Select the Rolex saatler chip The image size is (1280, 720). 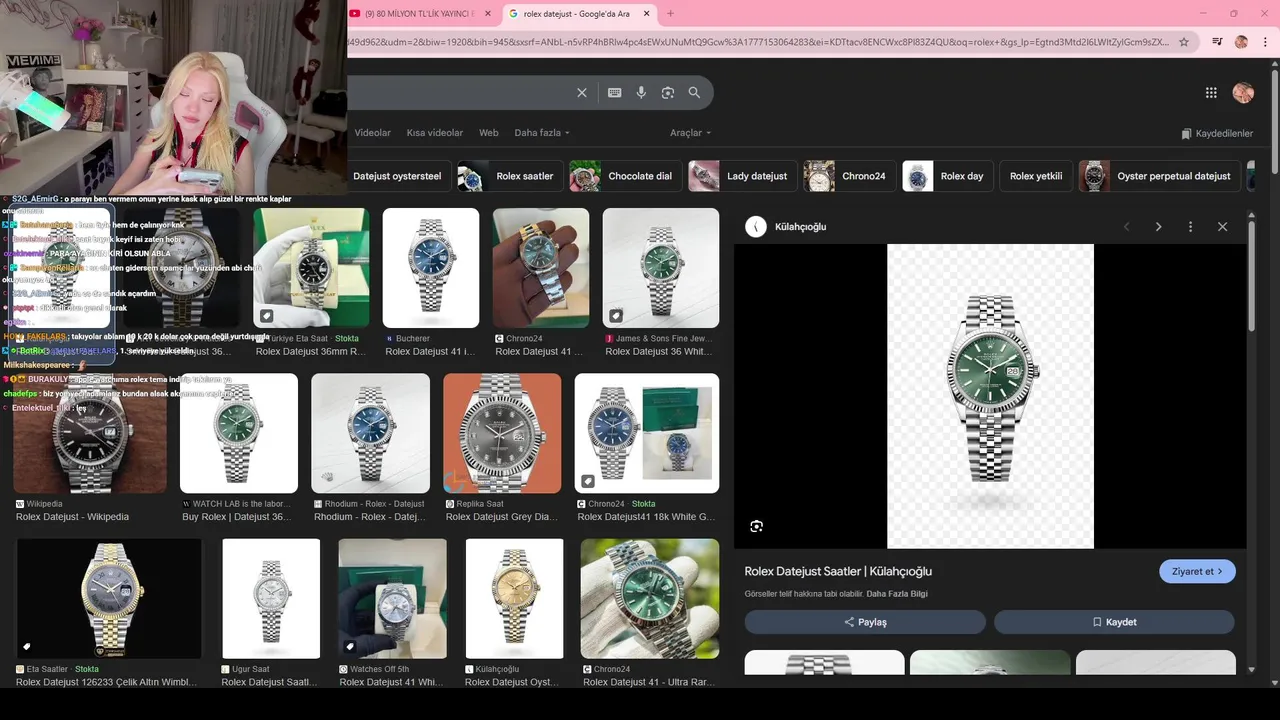(x=510, y=176)
